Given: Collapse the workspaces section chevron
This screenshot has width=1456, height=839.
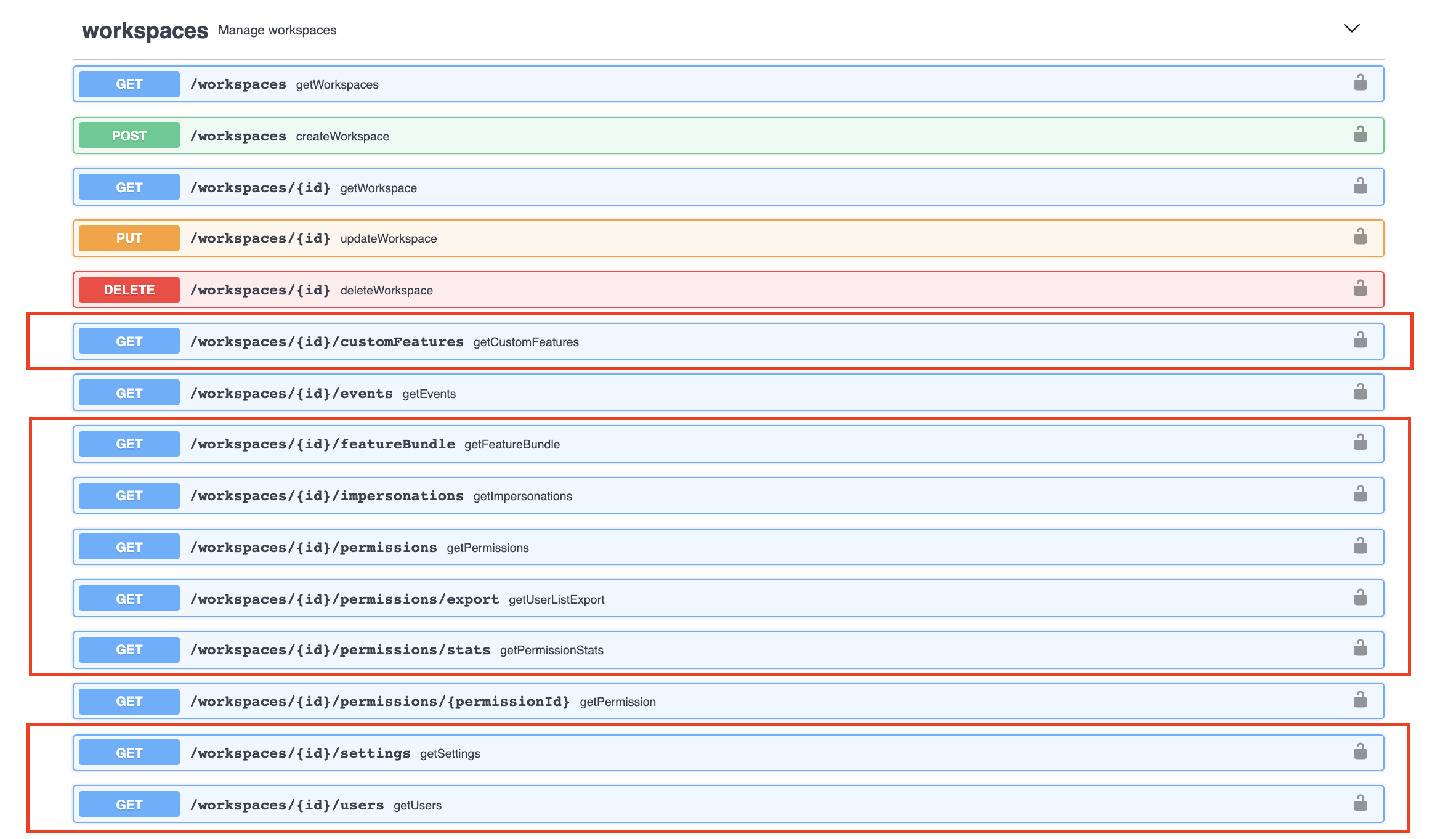Looking at the screenshot, I should (1351, 29).
